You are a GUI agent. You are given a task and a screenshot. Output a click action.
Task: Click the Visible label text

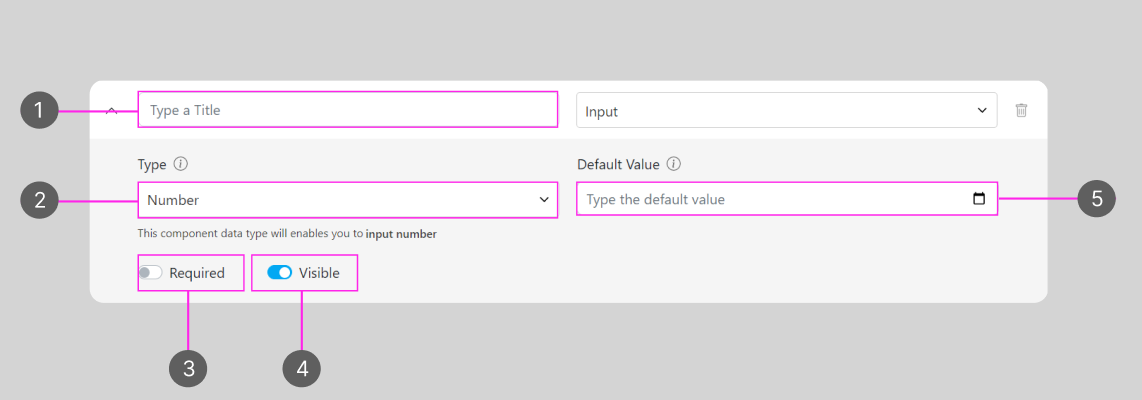point(319,273)
